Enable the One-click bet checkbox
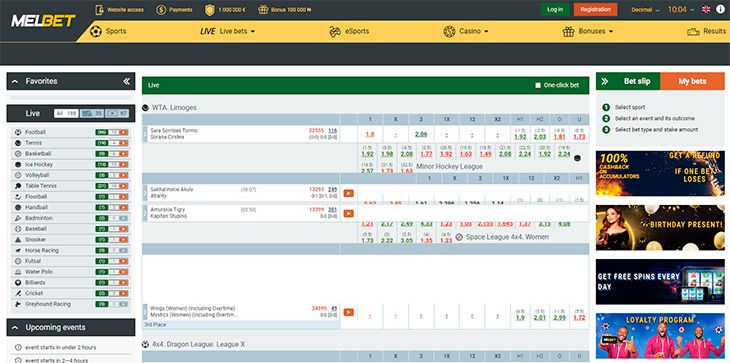 point(538,85)
